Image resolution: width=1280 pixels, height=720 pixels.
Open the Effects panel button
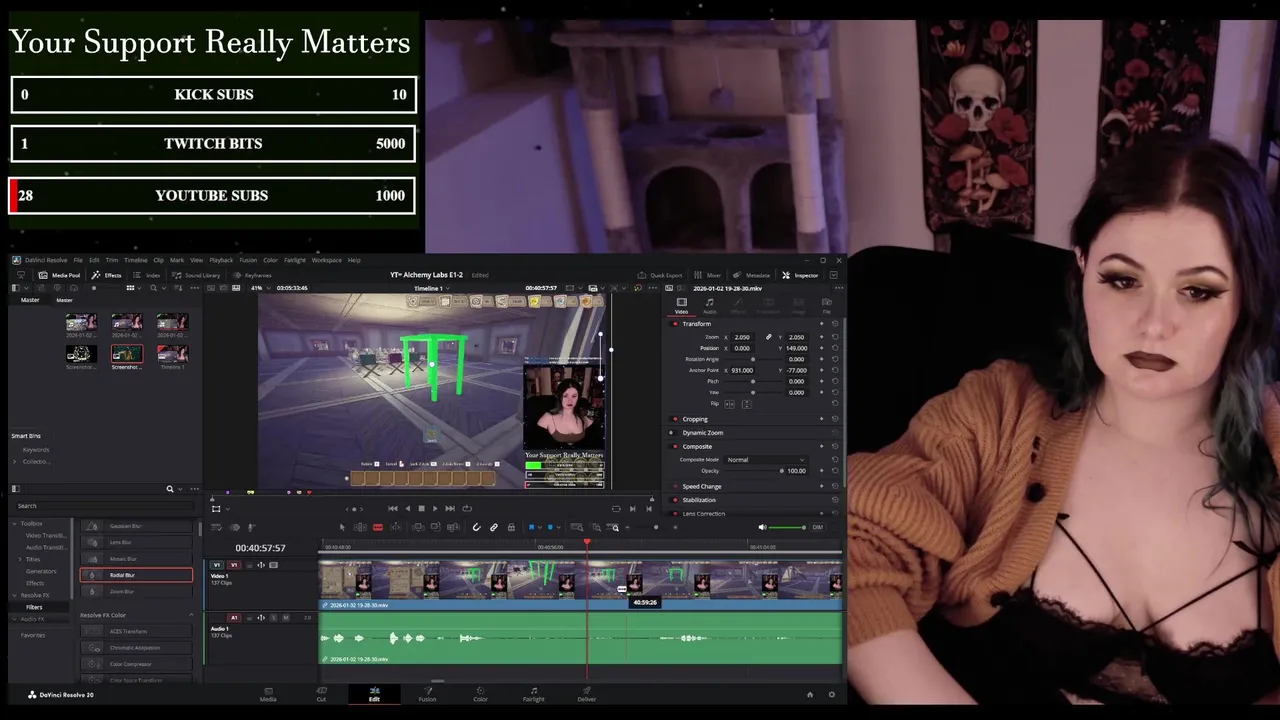(107, 275)
